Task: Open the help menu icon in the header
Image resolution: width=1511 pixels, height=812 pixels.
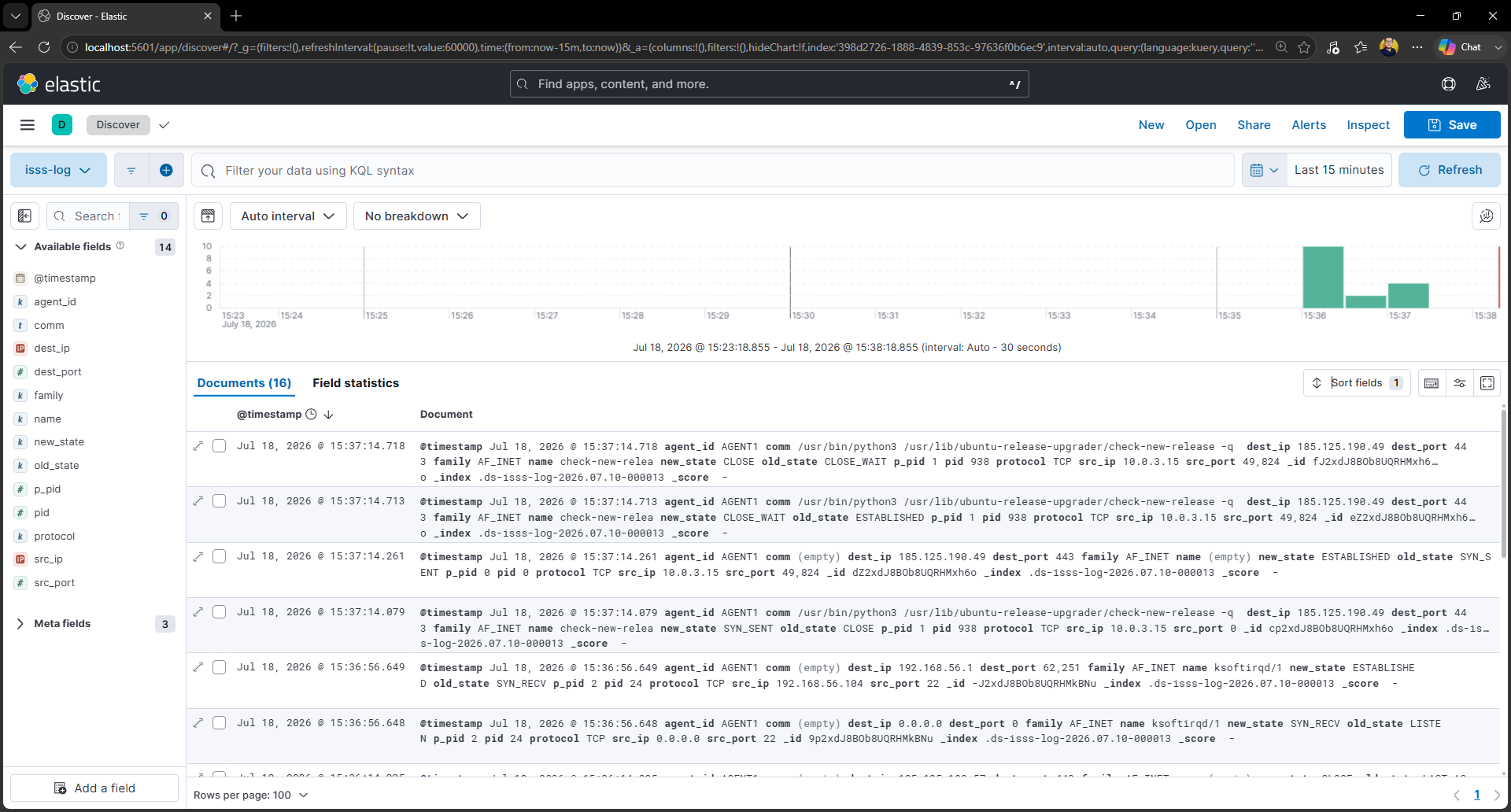Action: [1448, 84]
